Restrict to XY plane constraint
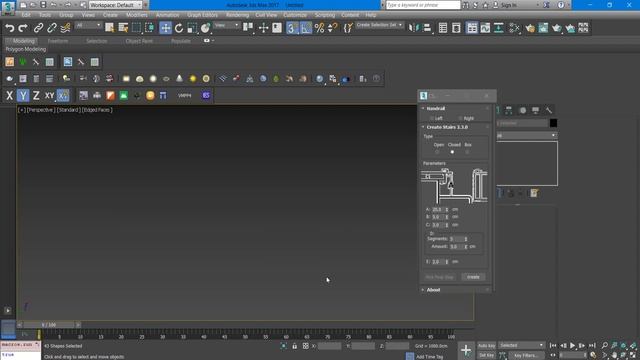Screen dimensions: 640x360 point(49,96)
